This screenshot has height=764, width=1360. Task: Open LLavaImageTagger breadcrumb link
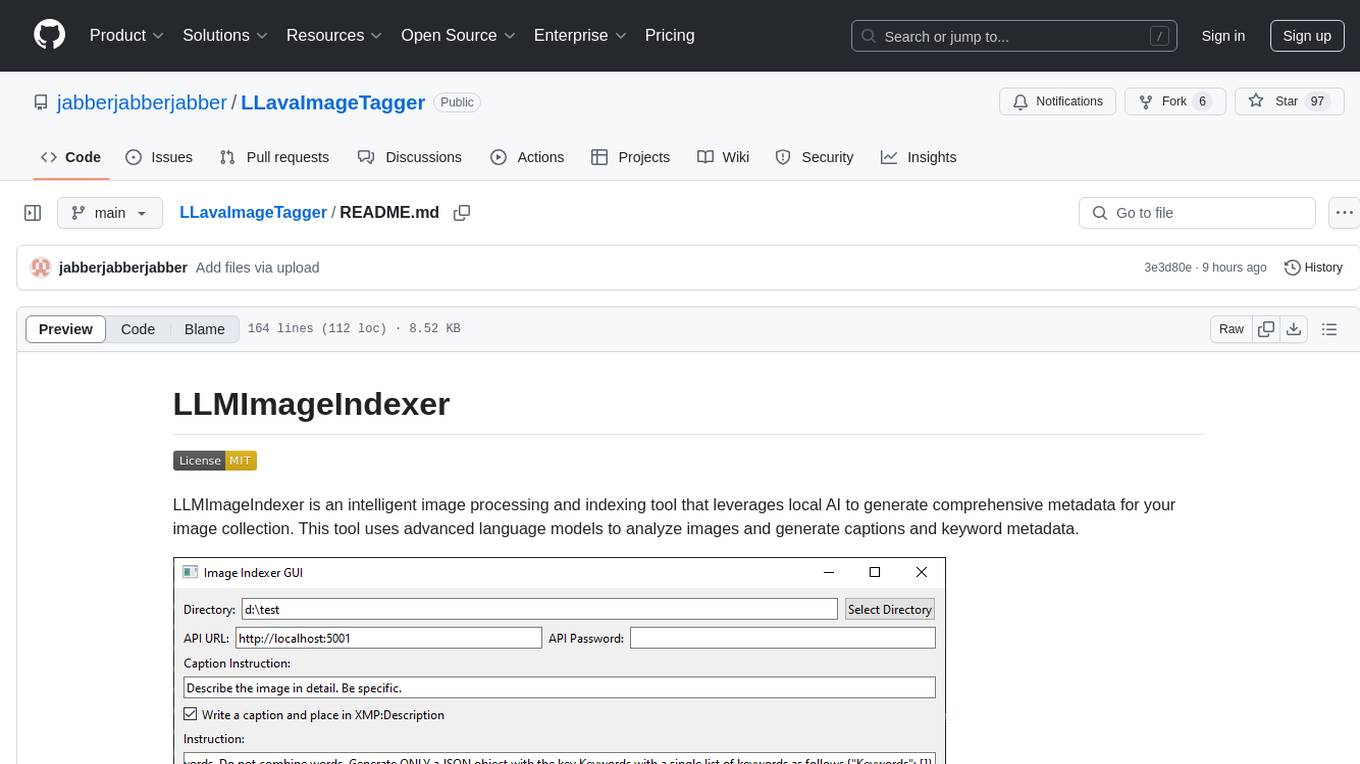253,212
